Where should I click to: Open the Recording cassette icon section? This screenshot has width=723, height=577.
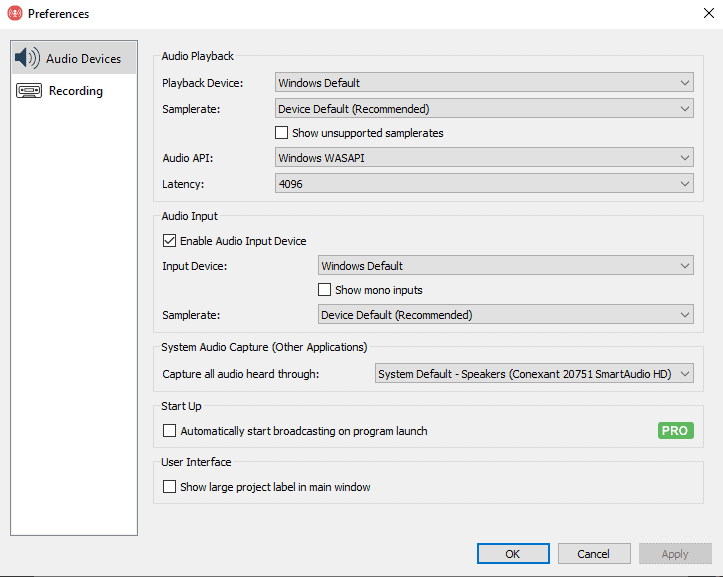pos(29,90)
